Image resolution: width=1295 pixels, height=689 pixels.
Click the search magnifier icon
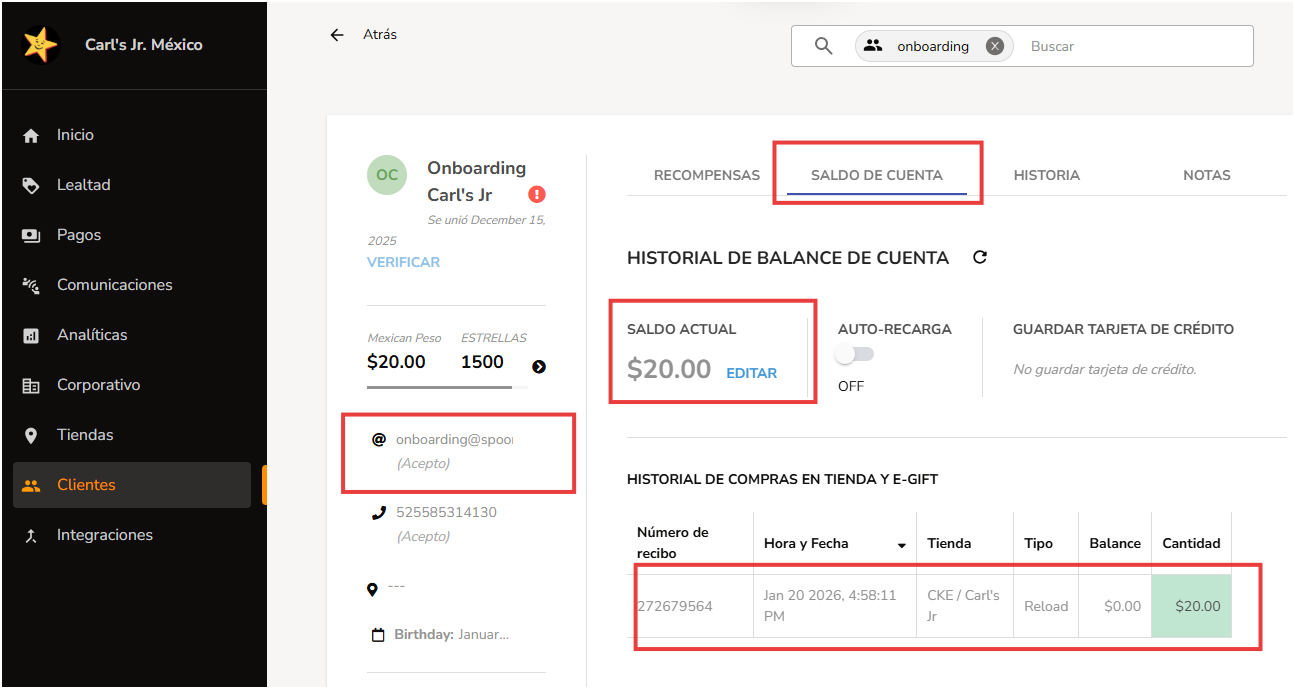pos(824,46)
